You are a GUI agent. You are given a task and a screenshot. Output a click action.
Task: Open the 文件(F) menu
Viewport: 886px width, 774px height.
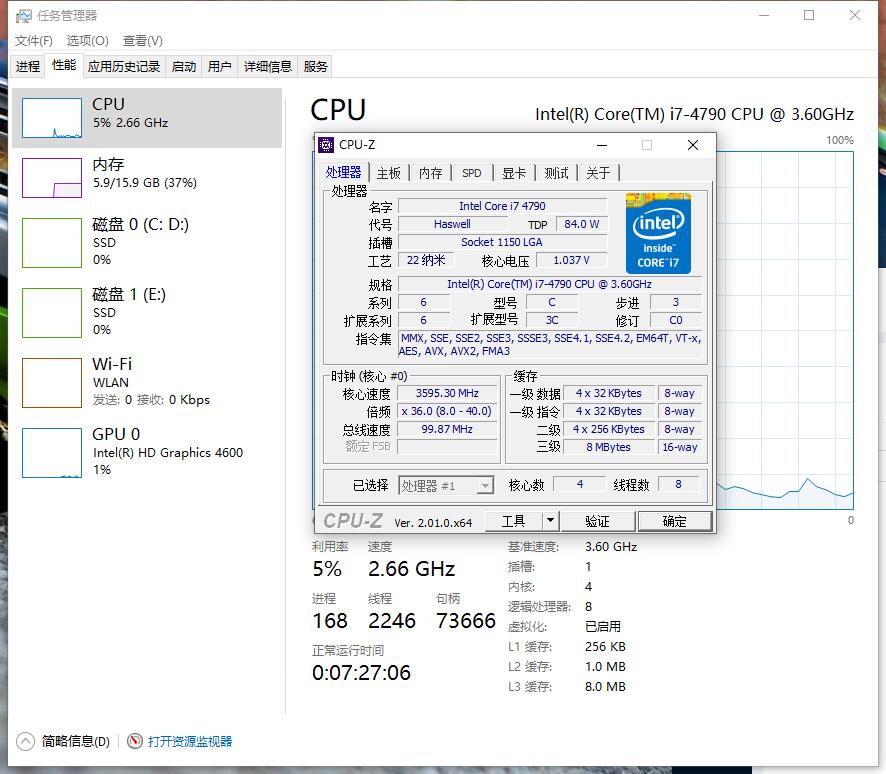pos(34,41)
